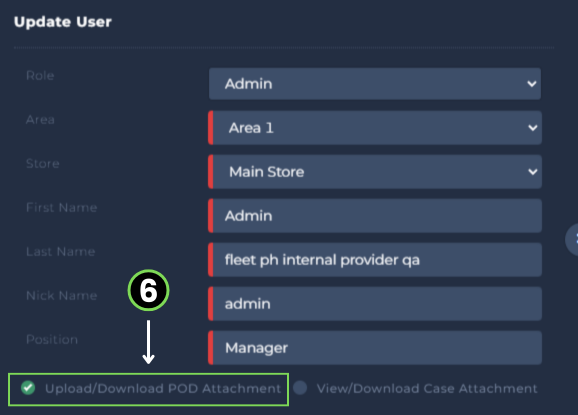Image resolution: width=578 pixels, height=415 pixels.
Task: Click the View/Download Case Attachment label
Action: tap(427, 388)
